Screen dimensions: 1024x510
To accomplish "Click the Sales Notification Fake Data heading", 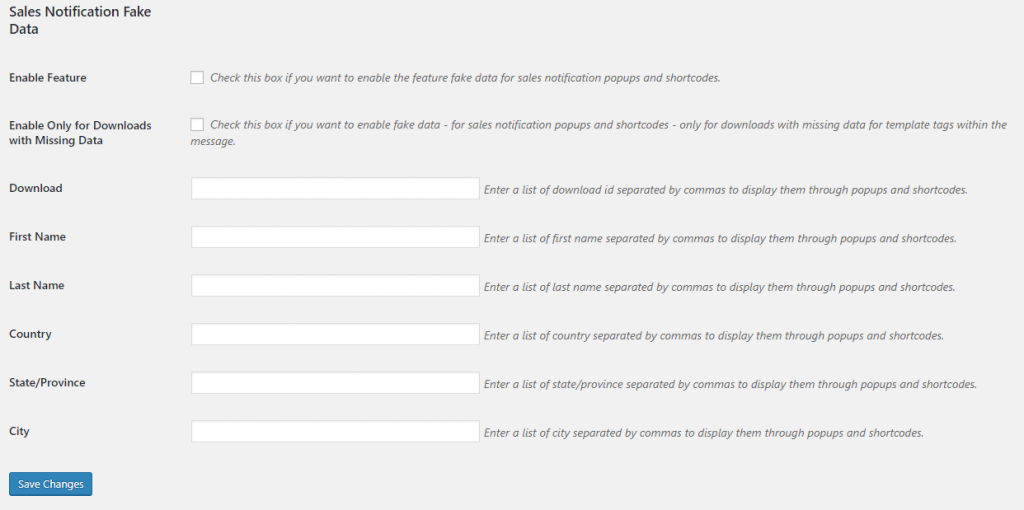I will pos(80,21).
